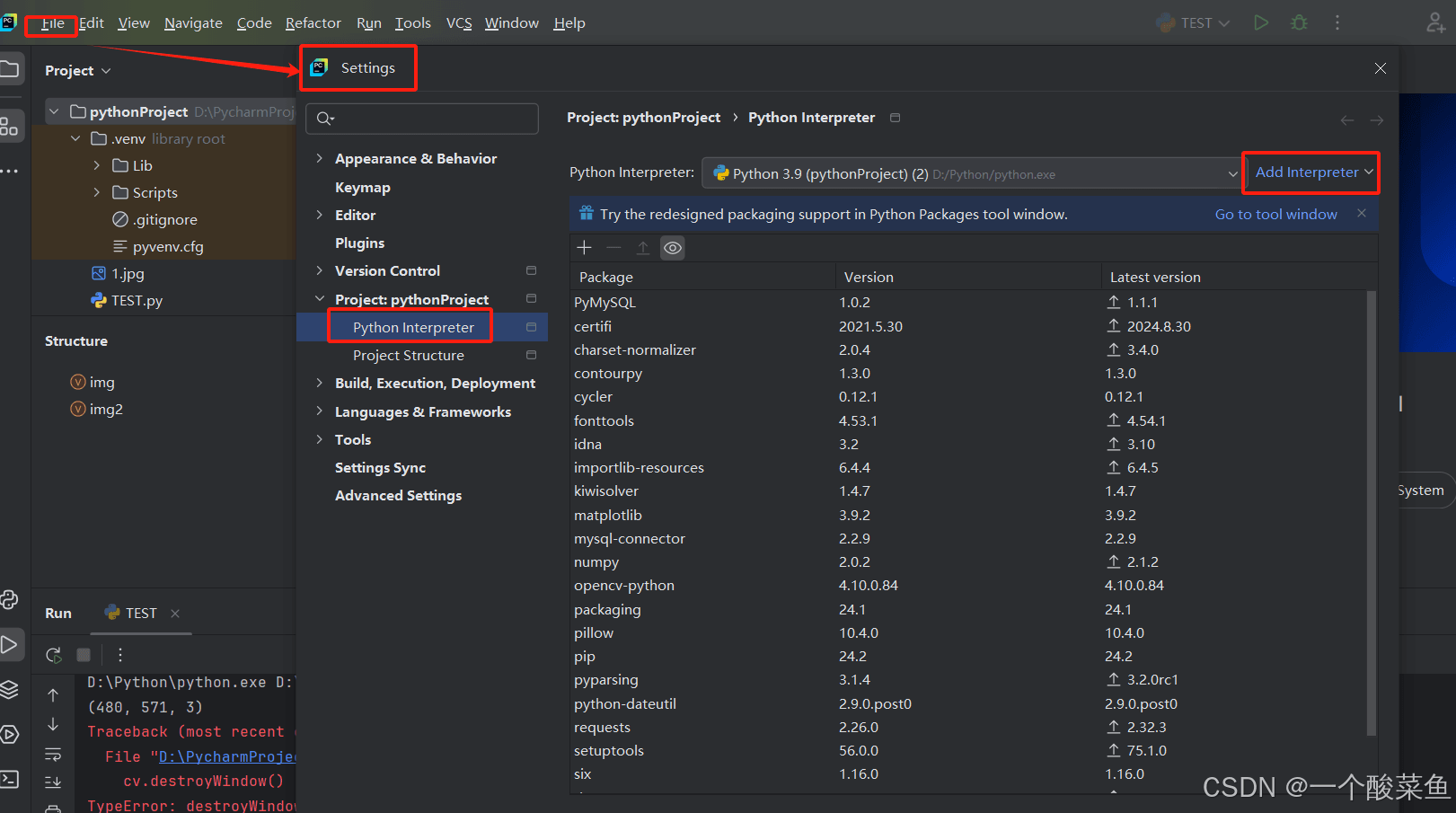Rerun TEST with the rerun icon
This screenshot has width=1456, height=813.
pyautogui.click(x=54, y=655)
